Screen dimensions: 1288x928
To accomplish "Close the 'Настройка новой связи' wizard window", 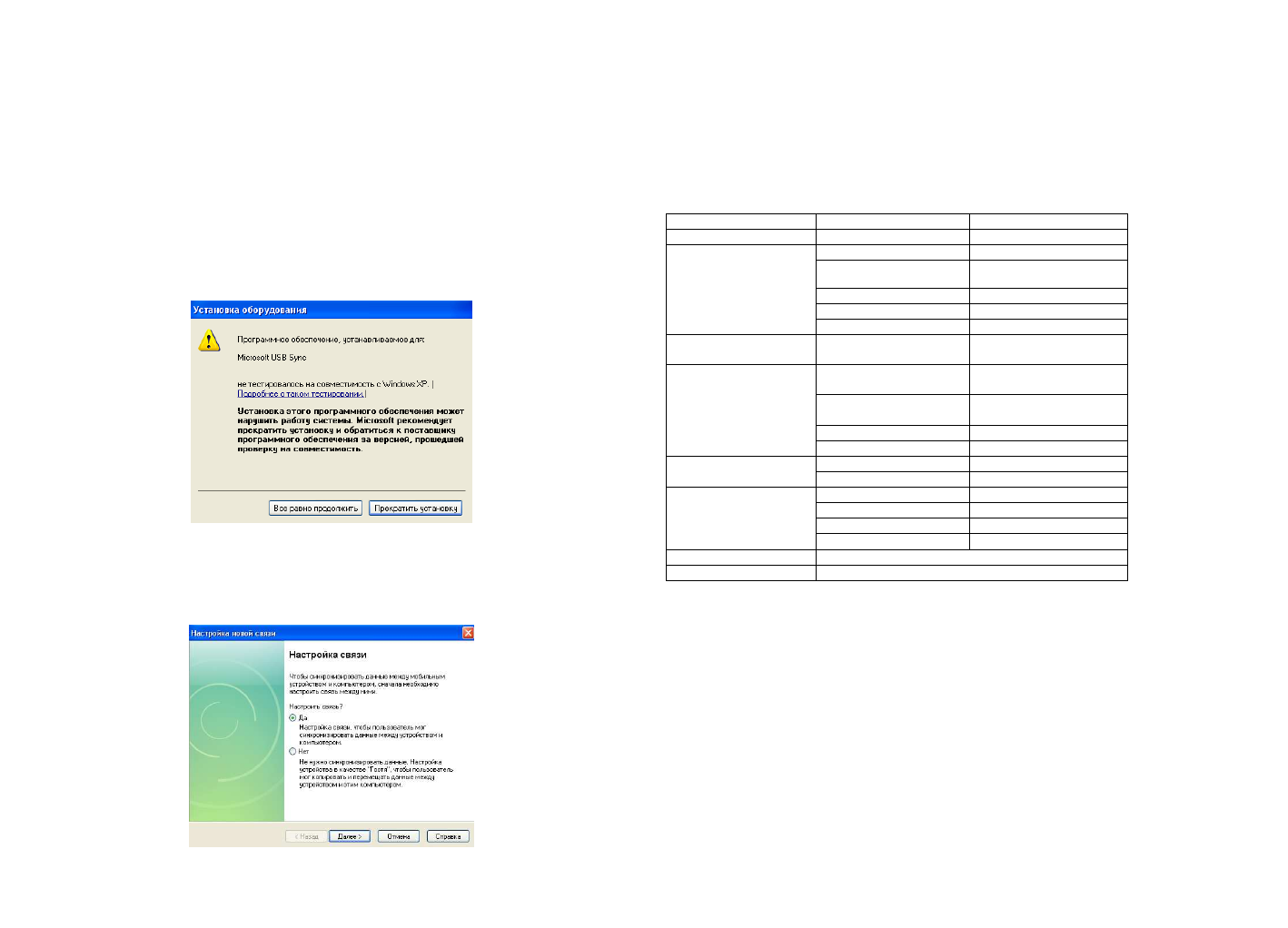I will (x=468, y=633).
